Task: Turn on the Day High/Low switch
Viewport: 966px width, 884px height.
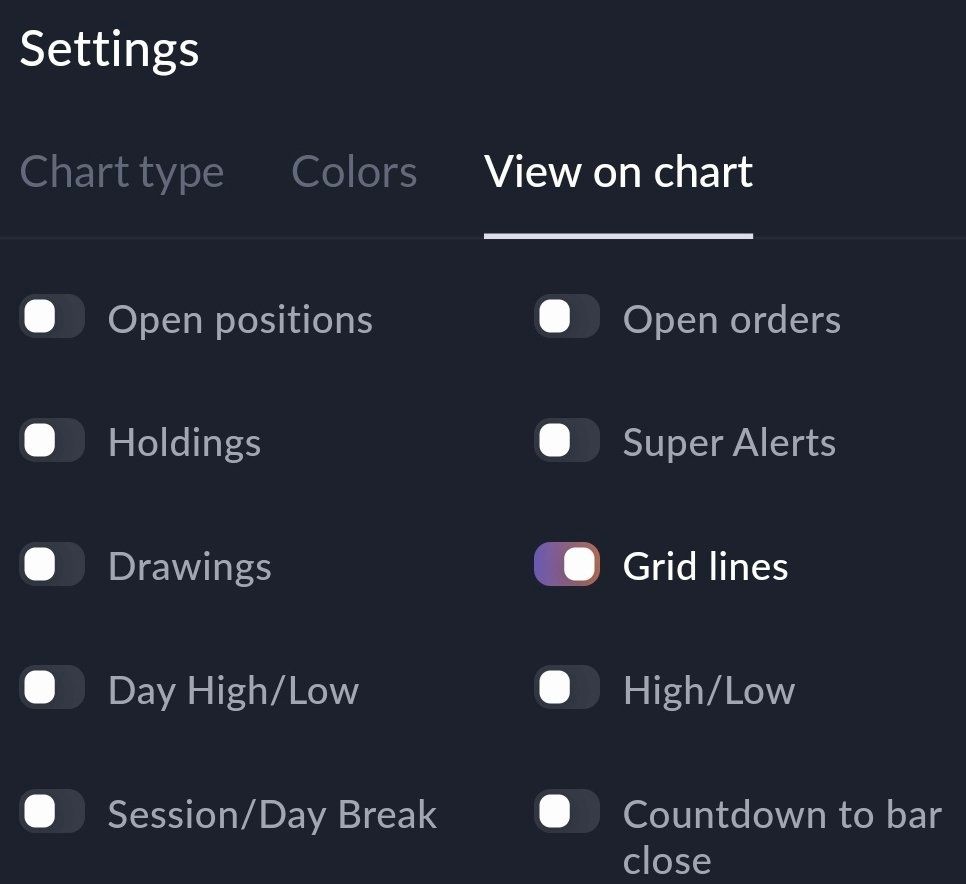Action: 52,688
